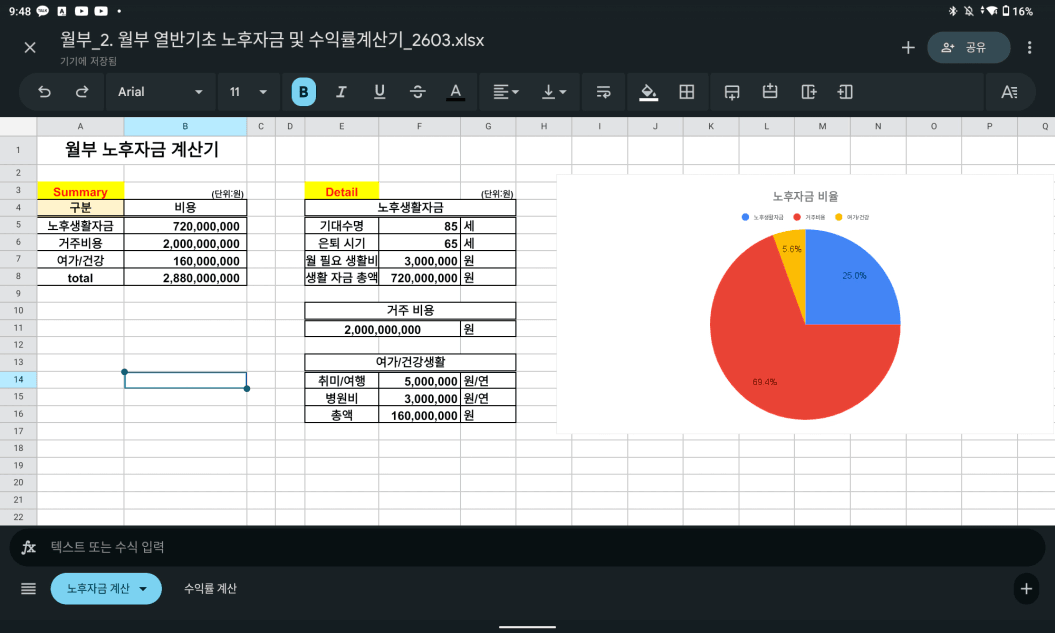This screenshot has height=633, width=1055.
Task: Open the text color picker
Action: [x=456, y=92]
